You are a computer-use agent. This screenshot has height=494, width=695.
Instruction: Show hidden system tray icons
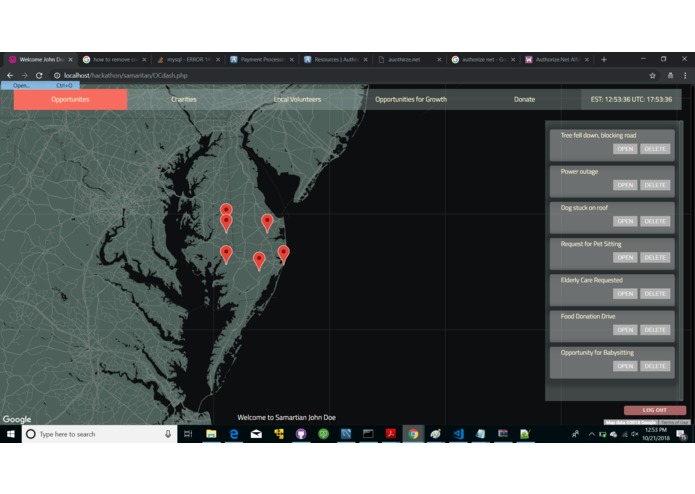tap(591, 434)
